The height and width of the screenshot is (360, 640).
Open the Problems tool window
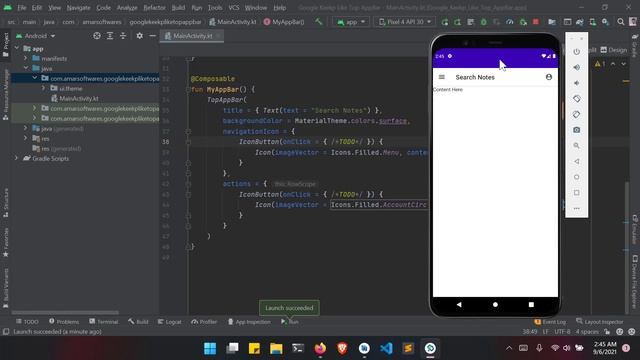tap(64, 322)
